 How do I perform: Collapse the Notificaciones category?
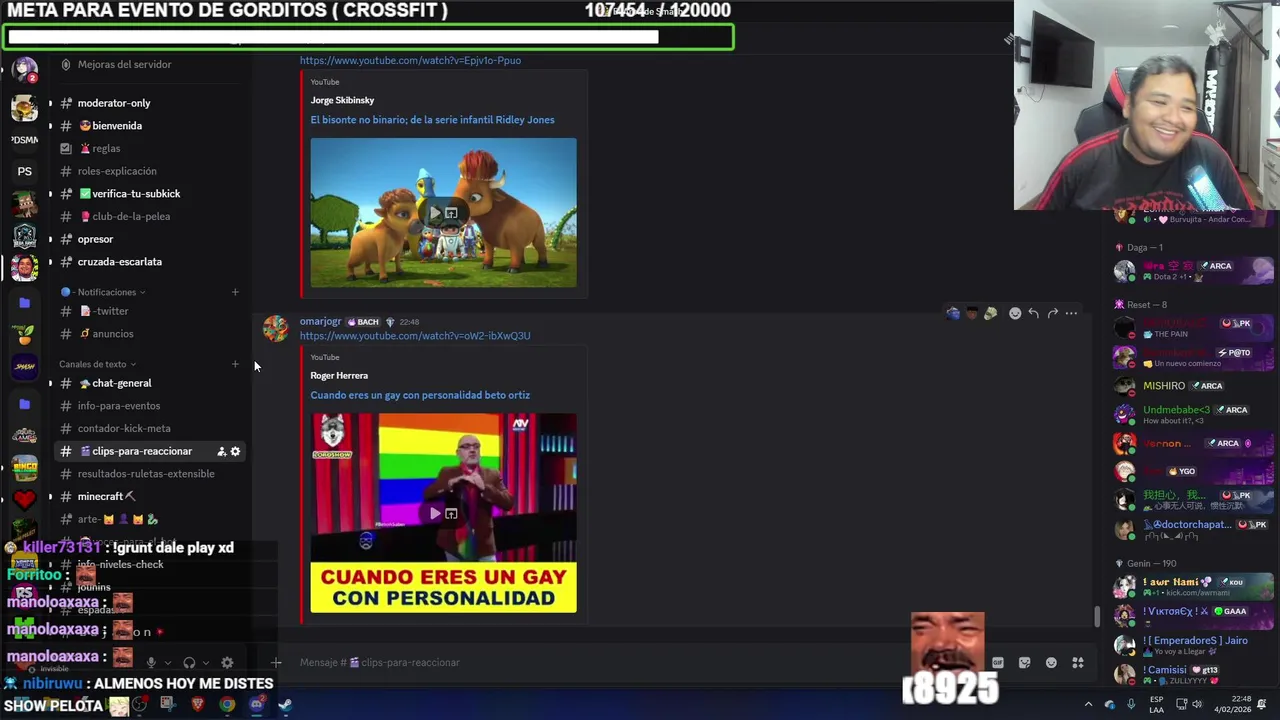pyautogui.click(x=107, y=292)
